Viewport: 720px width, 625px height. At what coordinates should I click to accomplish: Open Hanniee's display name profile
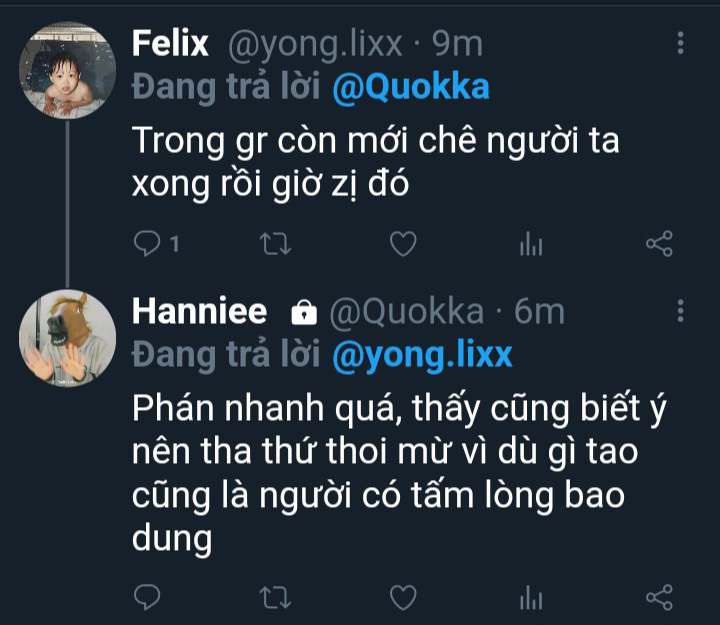[199, 311]
